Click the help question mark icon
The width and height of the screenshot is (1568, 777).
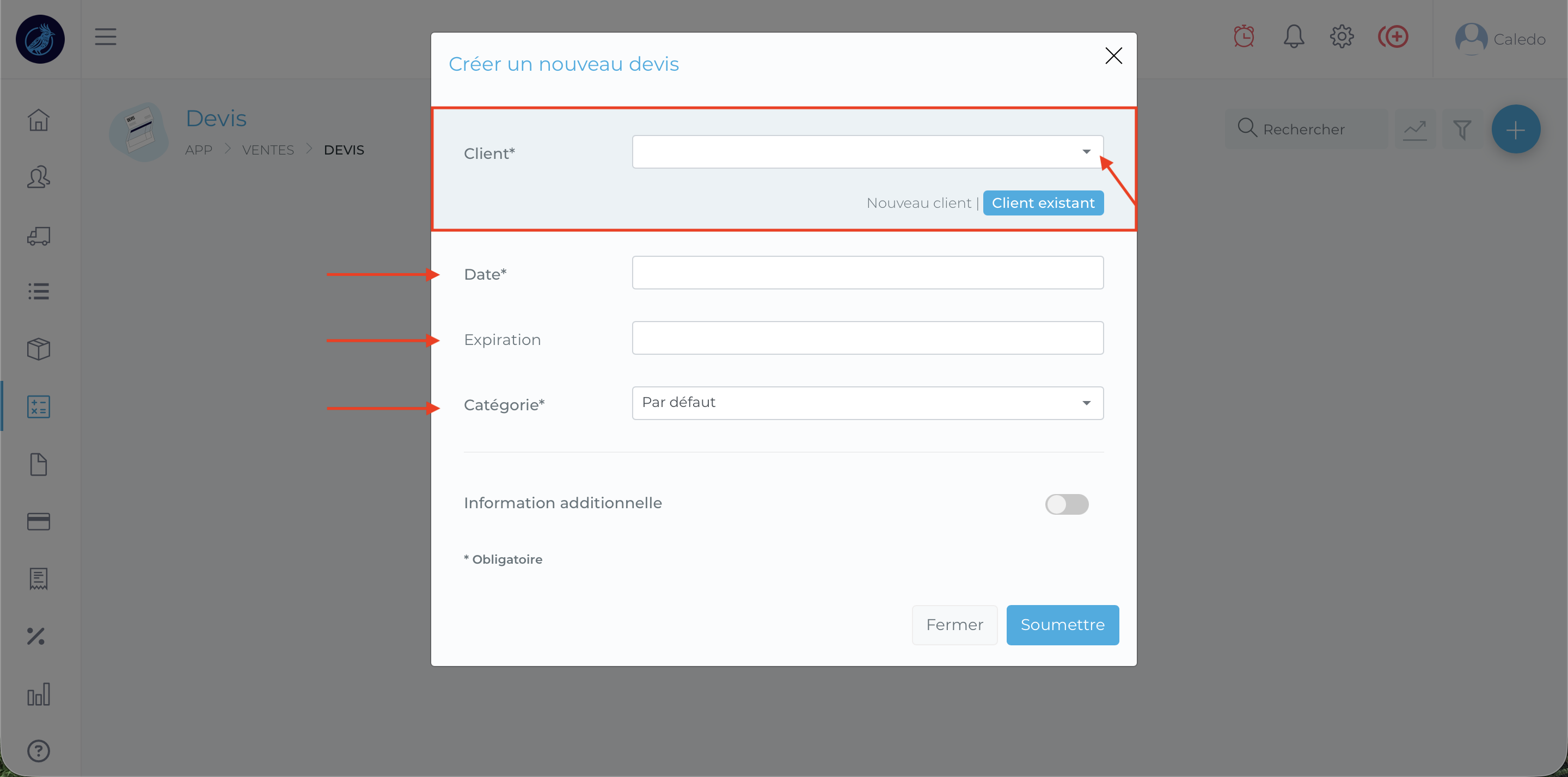pos(38,751)
